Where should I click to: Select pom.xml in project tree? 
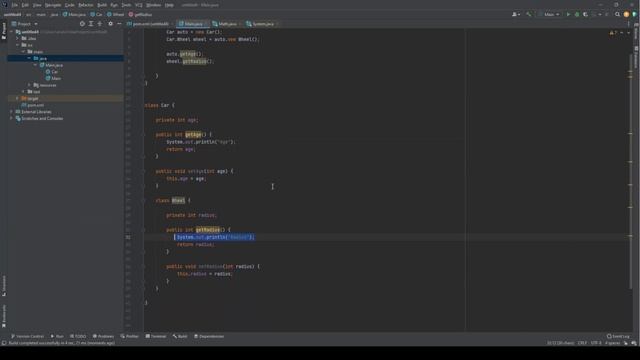(33, 105)
